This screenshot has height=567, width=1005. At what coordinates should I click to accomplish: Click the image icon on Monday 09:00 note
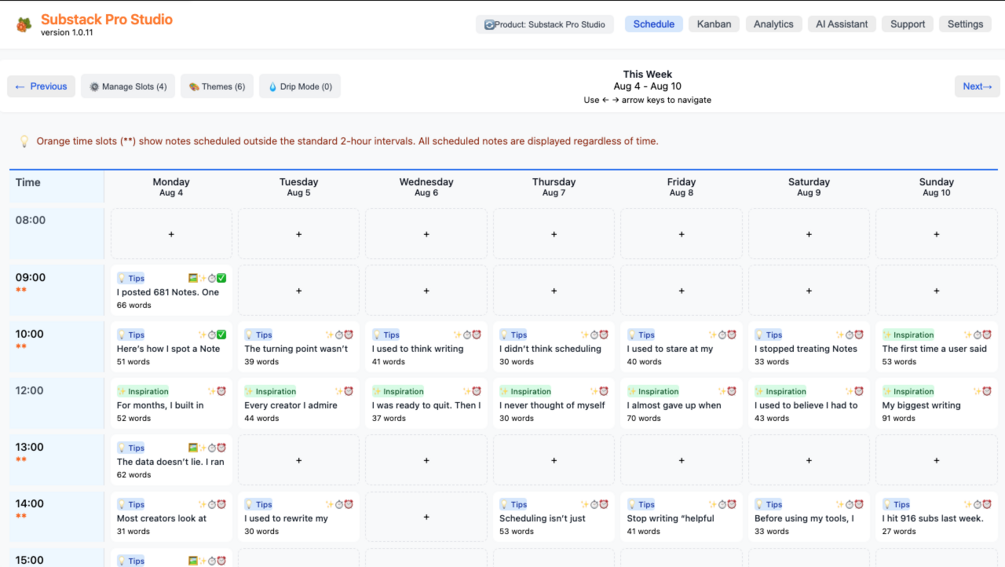[193, 278]
